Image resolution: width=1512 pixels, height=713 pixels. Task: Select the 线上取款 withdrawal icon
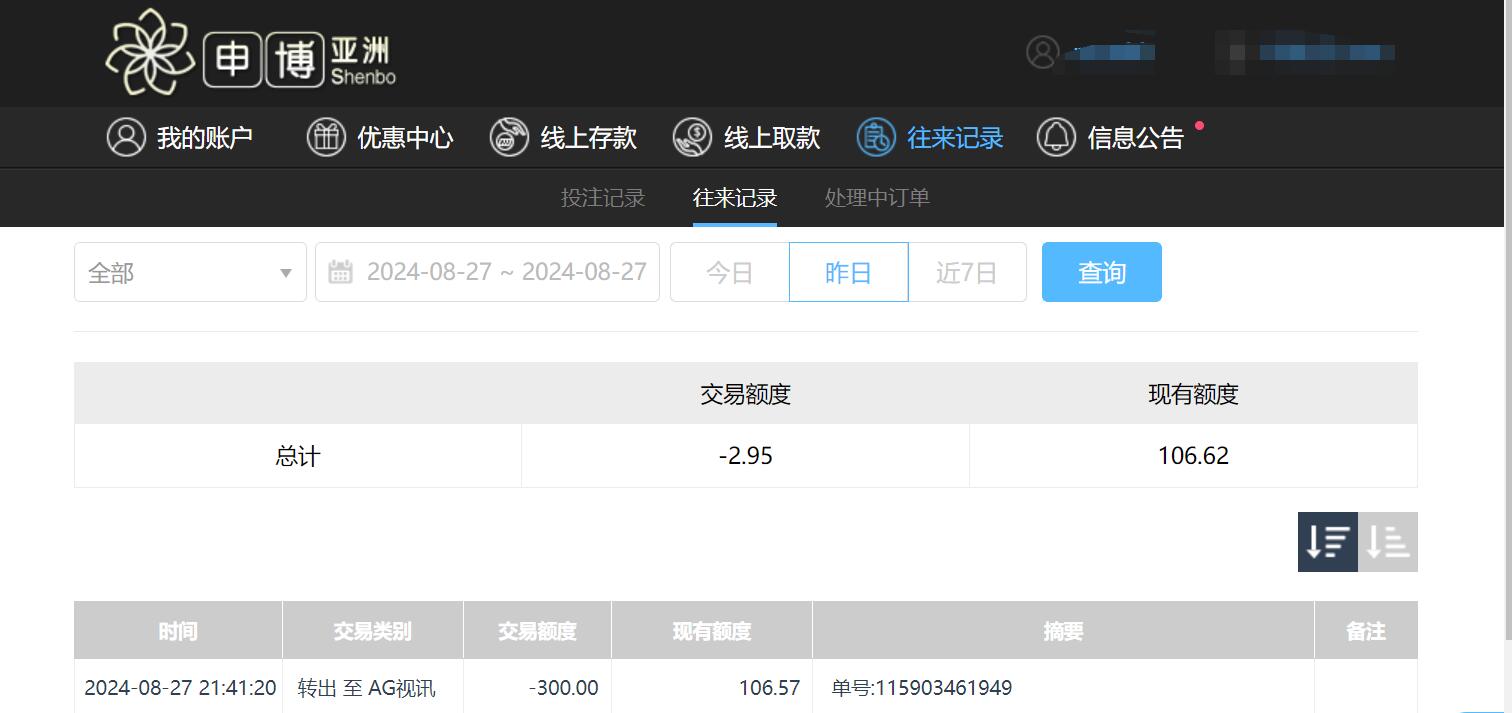[x=691, y=137]
